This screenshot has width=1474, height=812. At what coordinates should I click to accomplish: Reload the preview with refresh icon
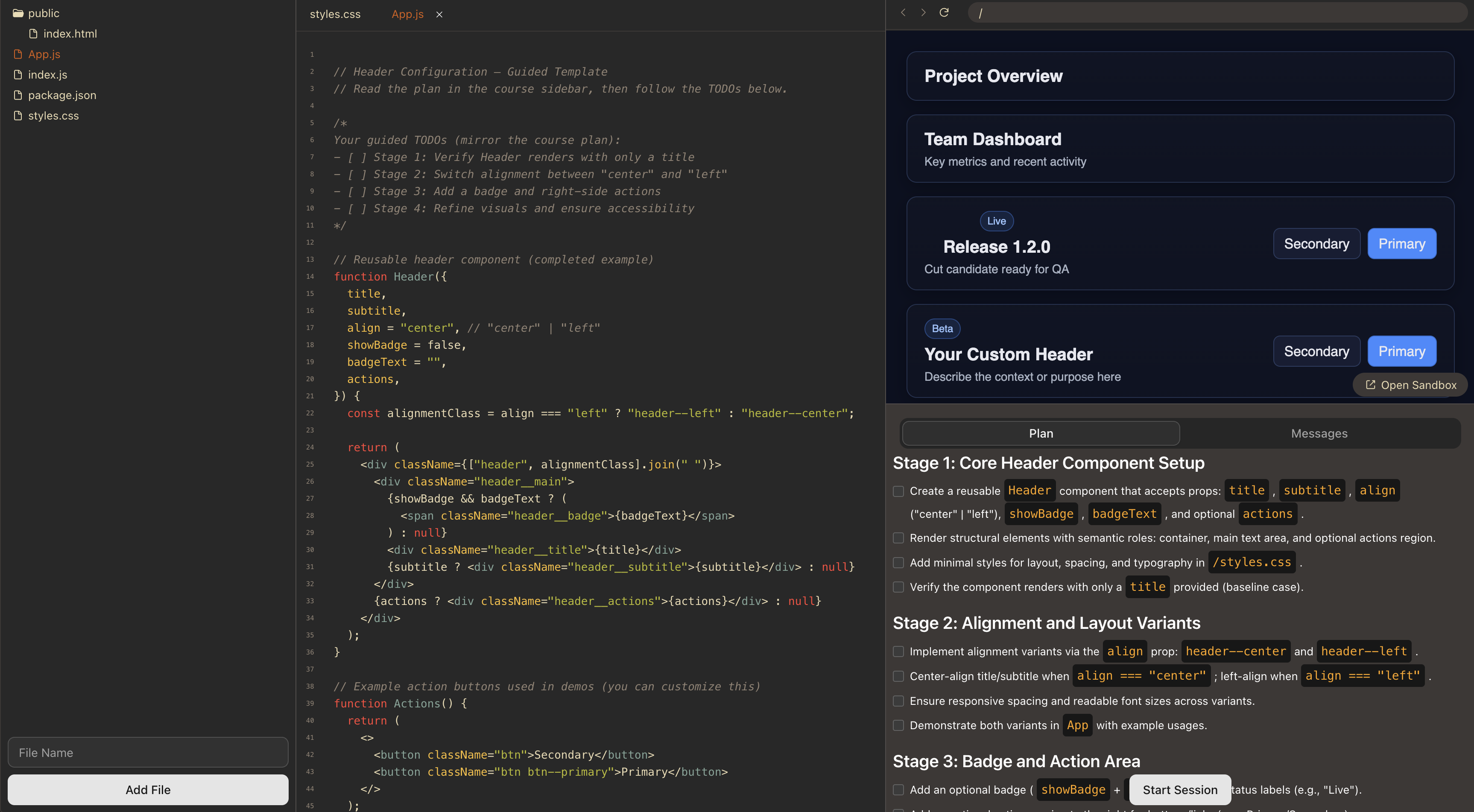tap(944, 12)
